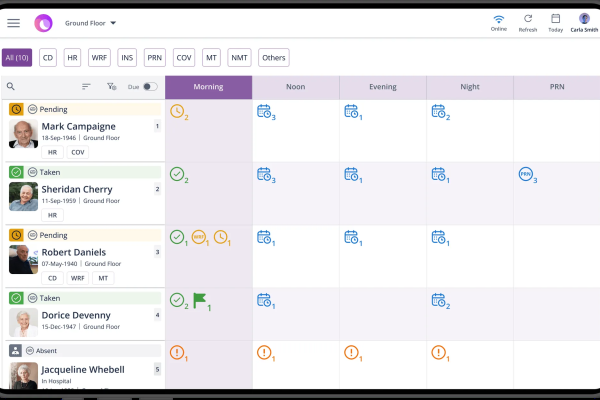Click the filter funnel icon
The width and height of the screenshot is (600, 400).
pyautogui.click(x=111, y=87)
